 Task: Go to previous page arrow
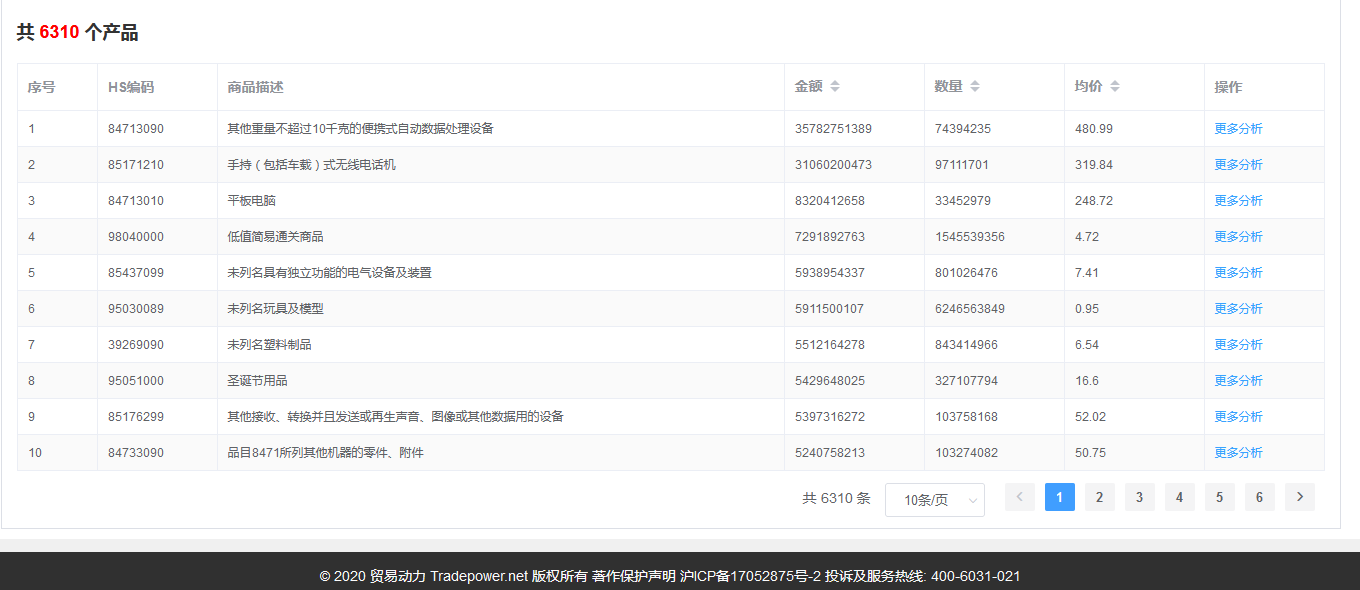(x=1020, y=497)
